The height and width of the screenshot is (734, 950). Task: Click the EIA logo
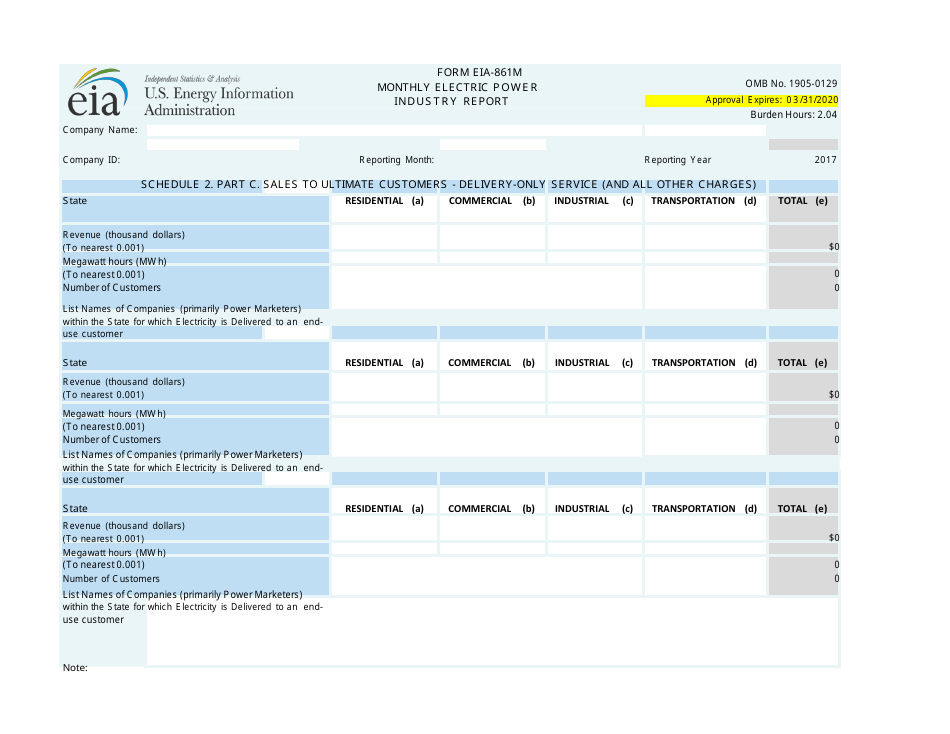tap(96, 95)
